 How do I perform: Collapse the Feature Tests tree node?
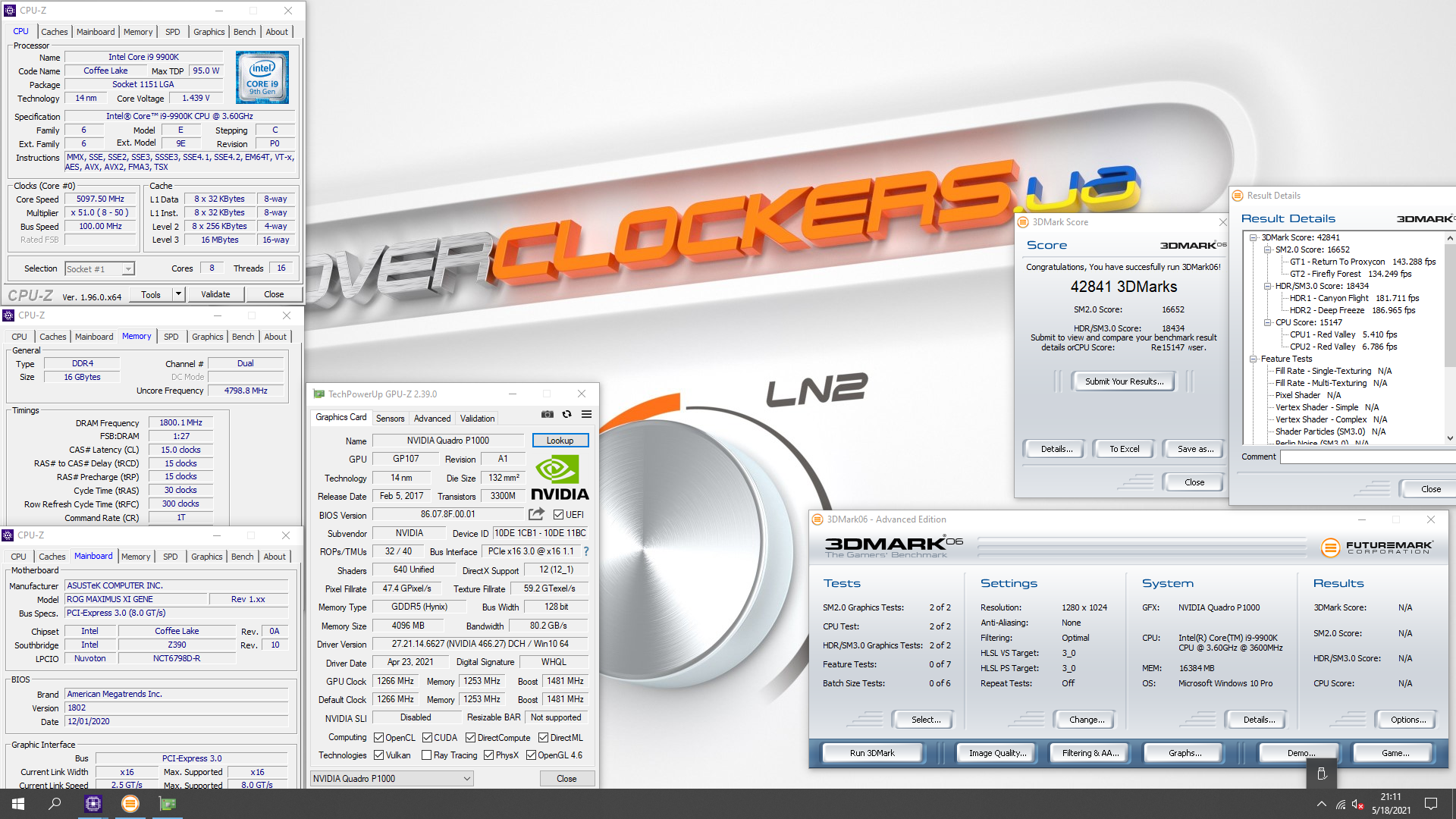point(1254,359)
